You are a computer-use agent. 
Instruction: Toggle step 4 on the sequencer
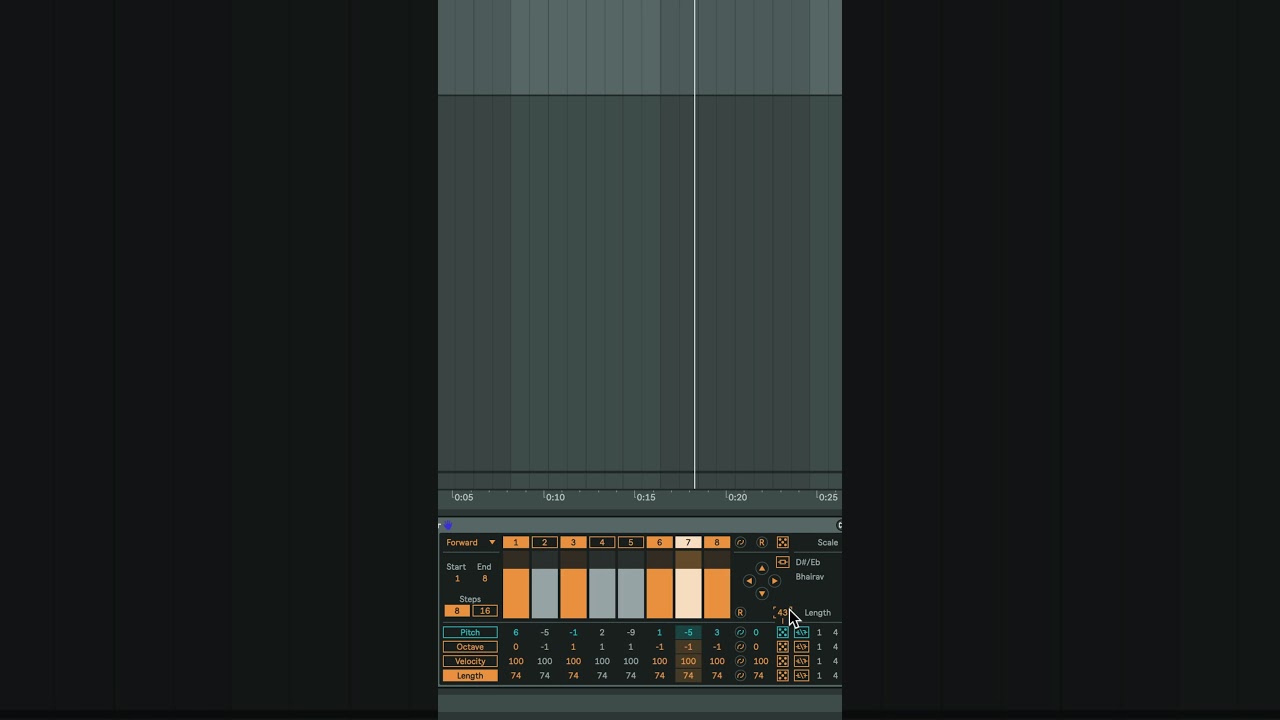tap(602, 542)
